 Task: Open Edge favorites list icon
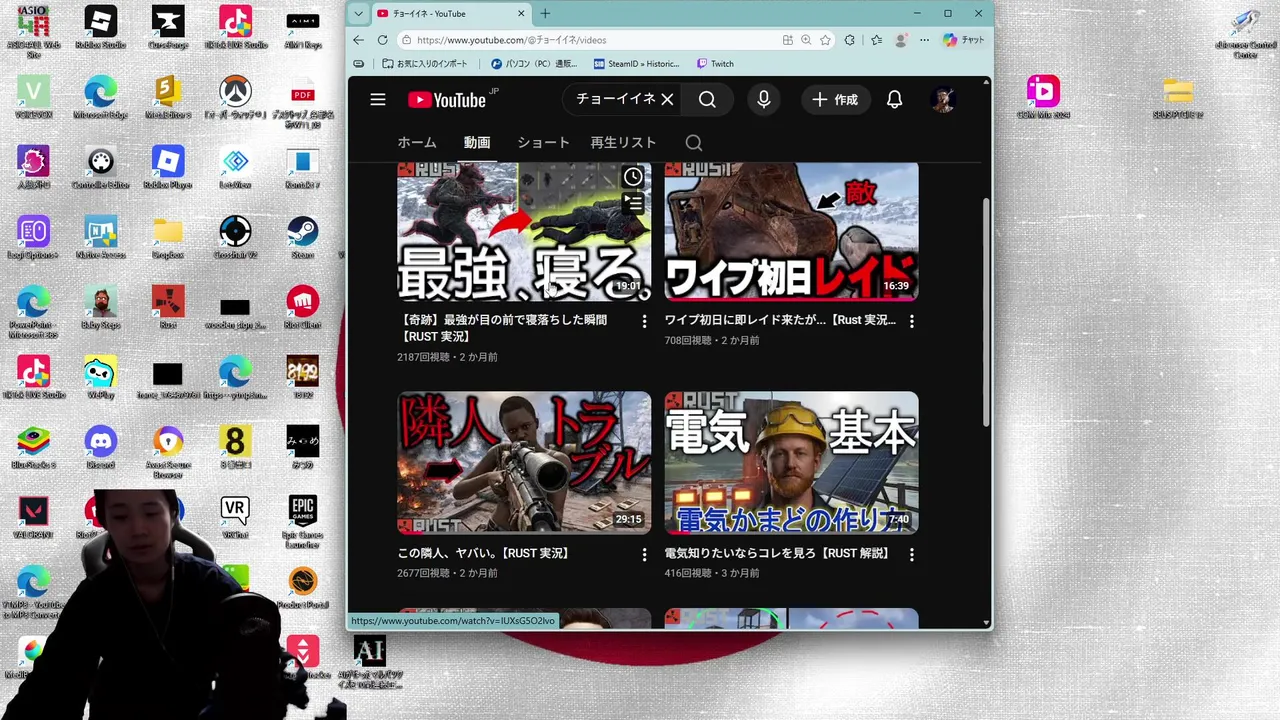click(876, 40)
